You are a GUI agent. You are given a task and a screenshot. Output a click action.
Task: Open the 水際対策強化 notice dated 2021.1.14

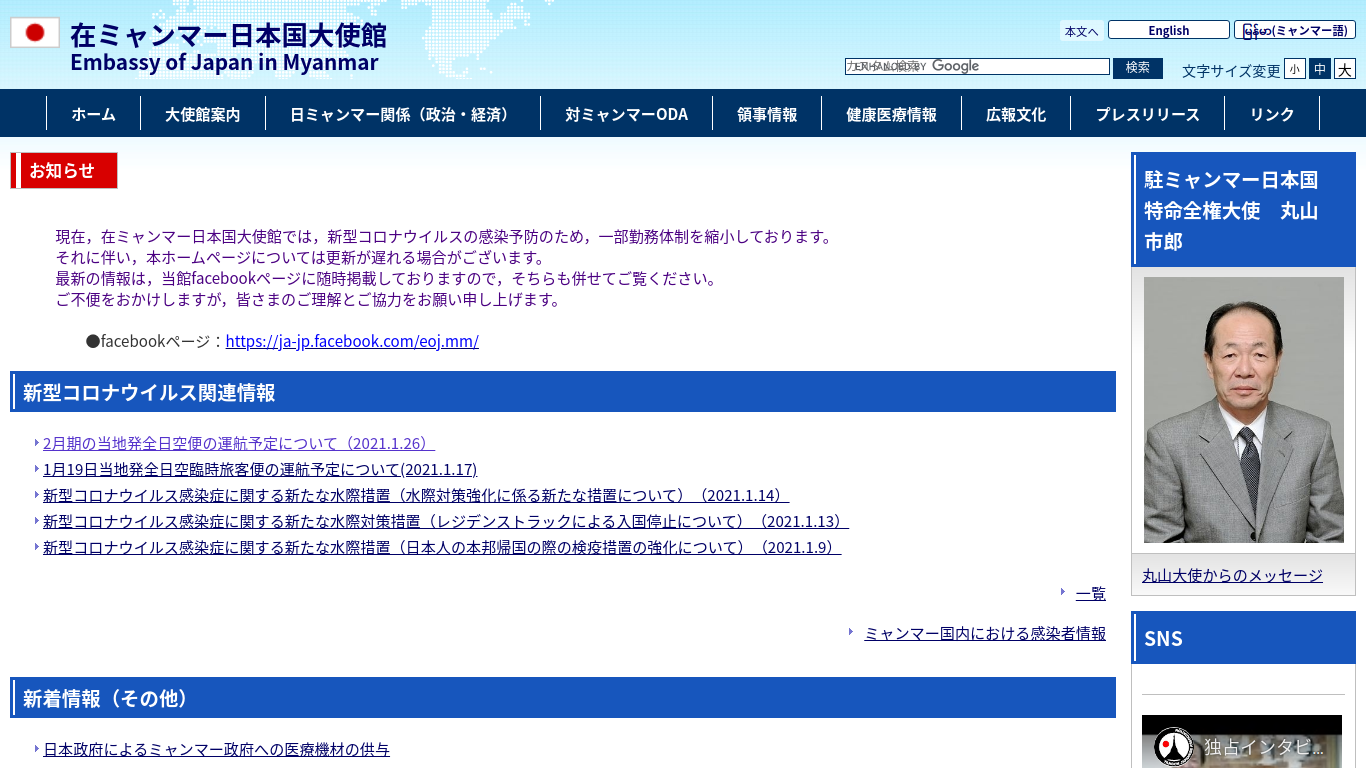(416, 495)
